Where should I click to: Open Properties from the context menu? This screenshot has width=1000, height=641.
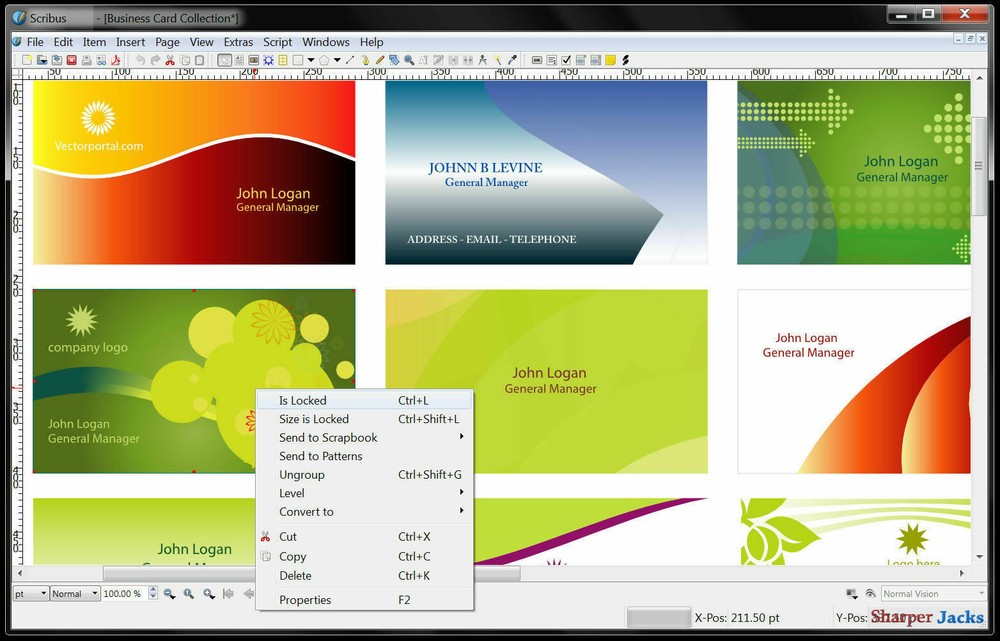(305, 599)
